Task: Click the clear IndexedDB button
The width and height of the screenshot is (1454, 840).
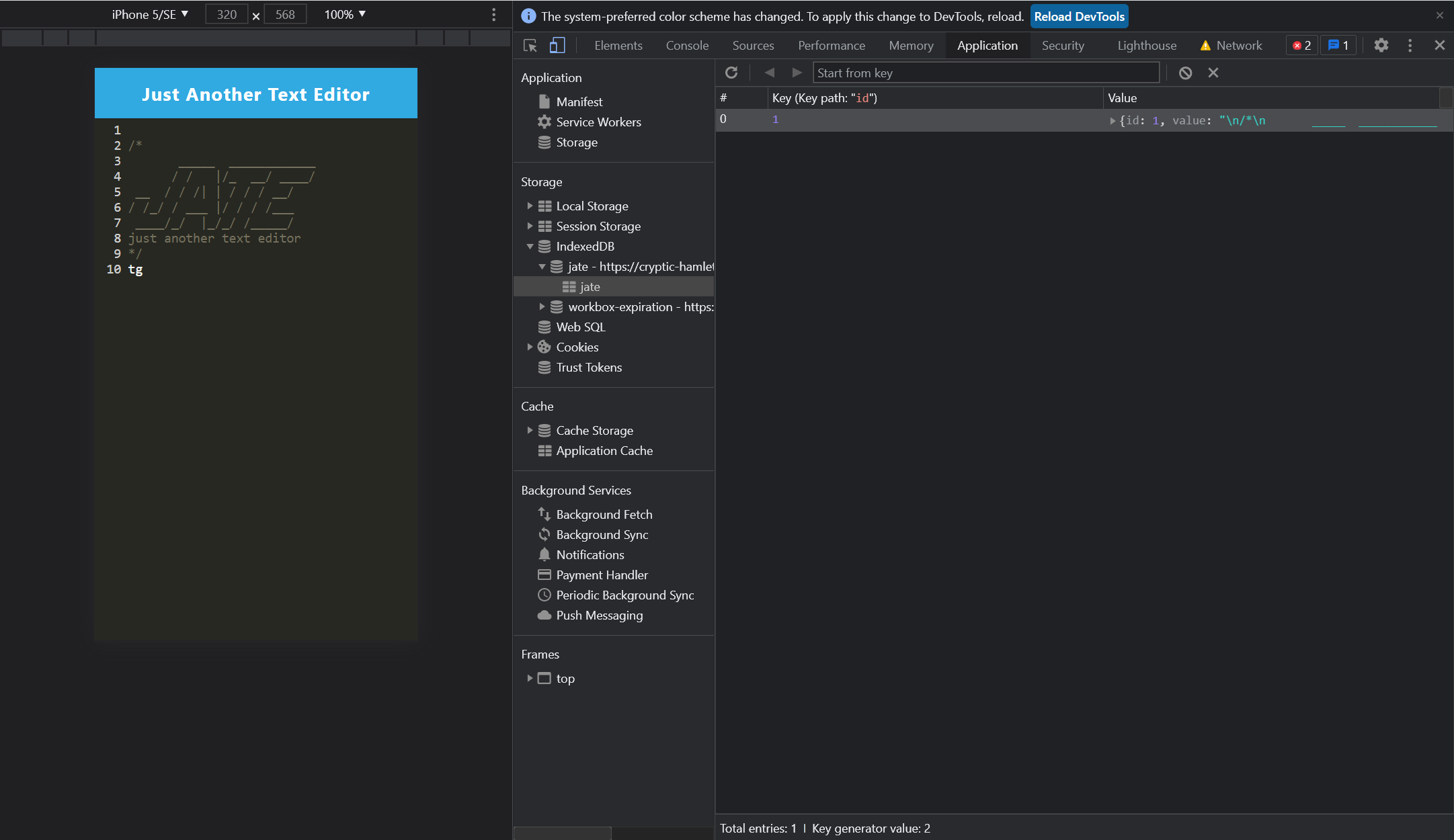Action: coord(1185,72)
